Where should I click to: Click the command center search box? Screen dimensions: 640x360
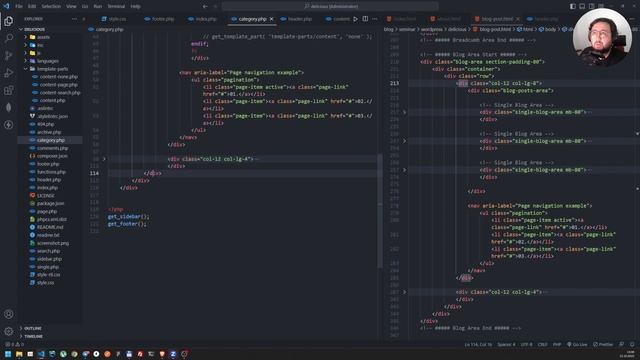coord(330,6)
